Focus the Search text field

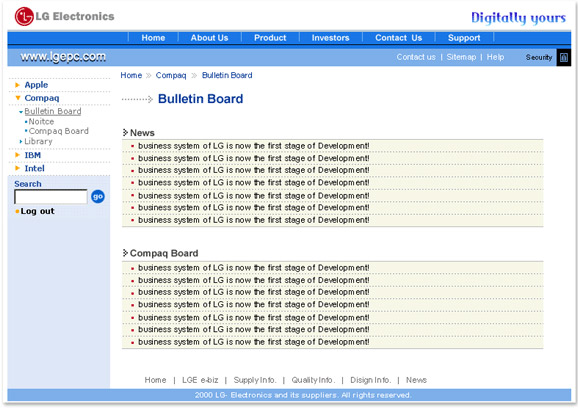[x=51, y=196]
